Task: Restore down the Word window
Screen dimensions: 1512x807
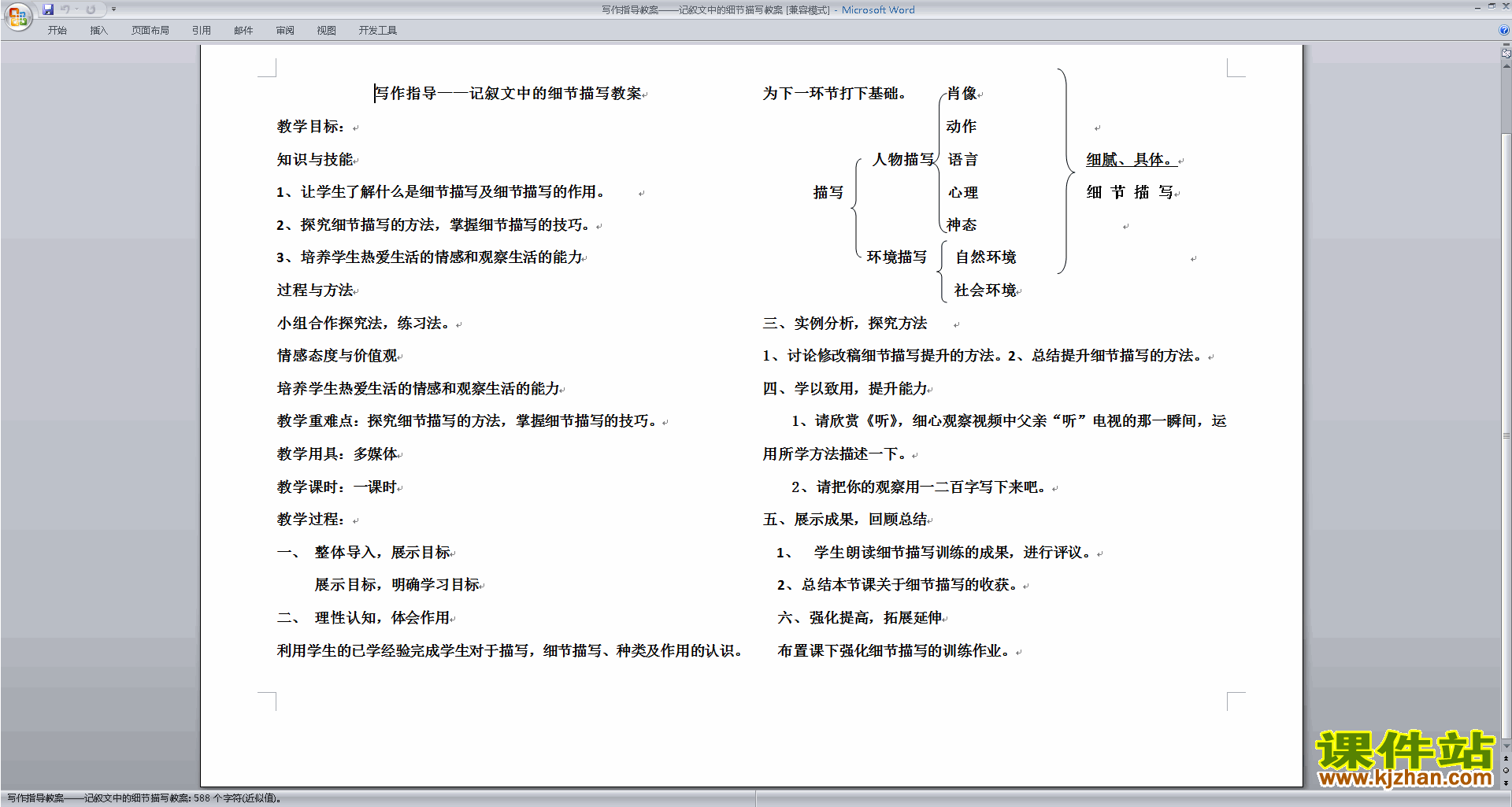Action: click(x=1492, y=6)
